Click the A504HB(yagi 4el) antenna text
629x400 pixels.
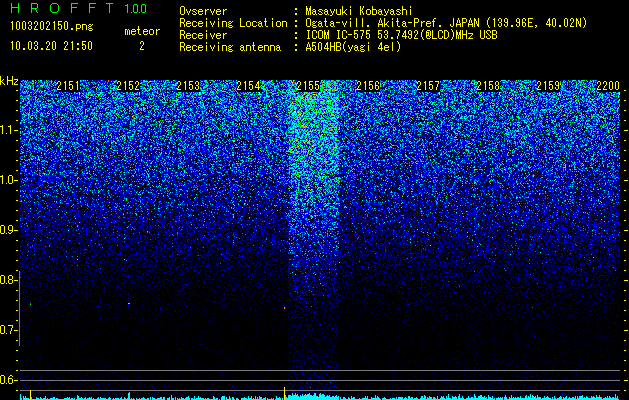[x=353, y=47]
